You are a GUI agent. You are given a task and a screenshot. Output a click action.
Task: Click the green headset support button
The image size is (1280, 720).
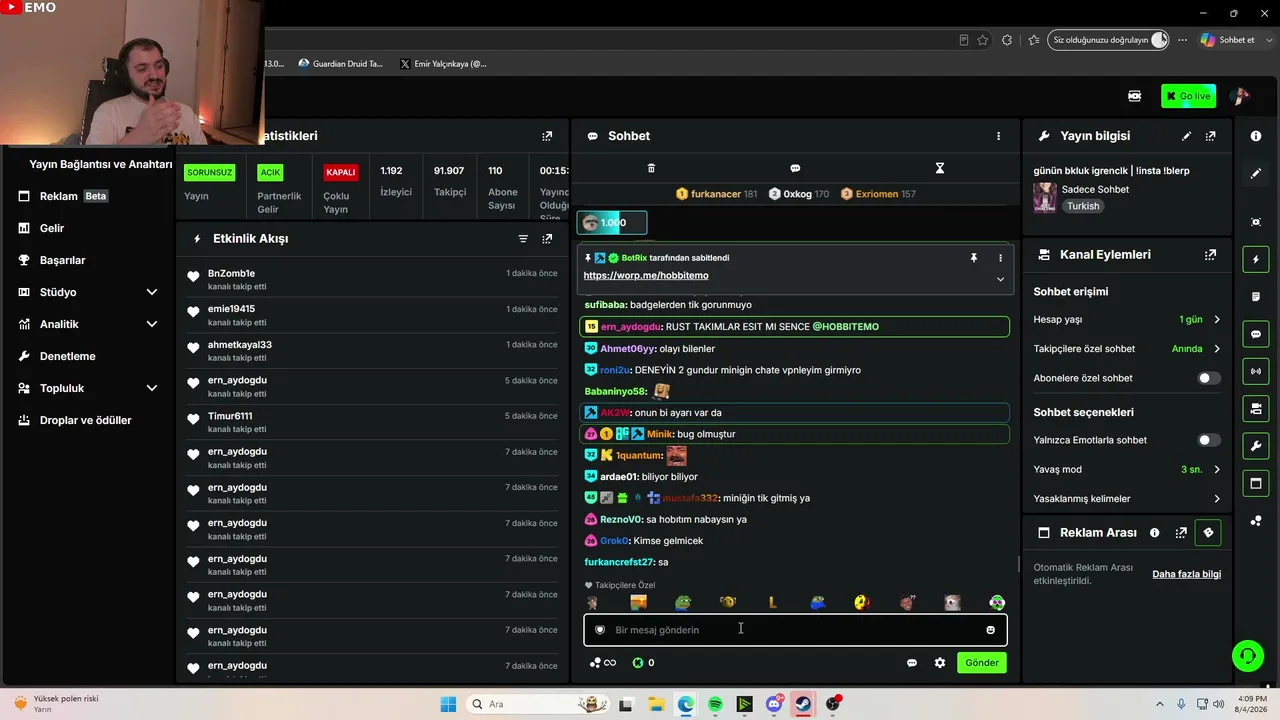pos(1247,656)
